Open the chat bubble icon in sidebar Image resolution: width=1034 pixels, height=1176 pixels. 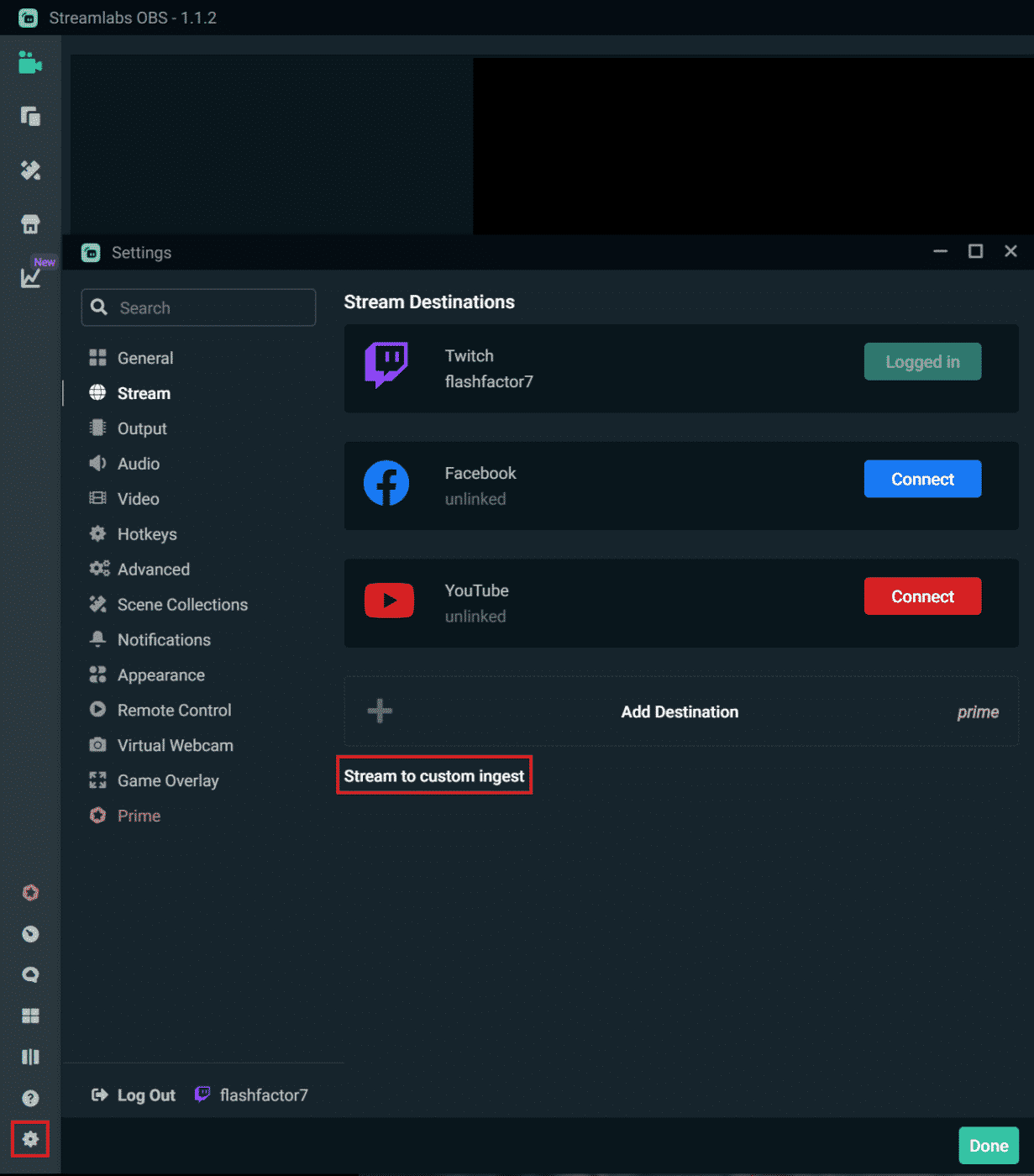click(30, 975)
